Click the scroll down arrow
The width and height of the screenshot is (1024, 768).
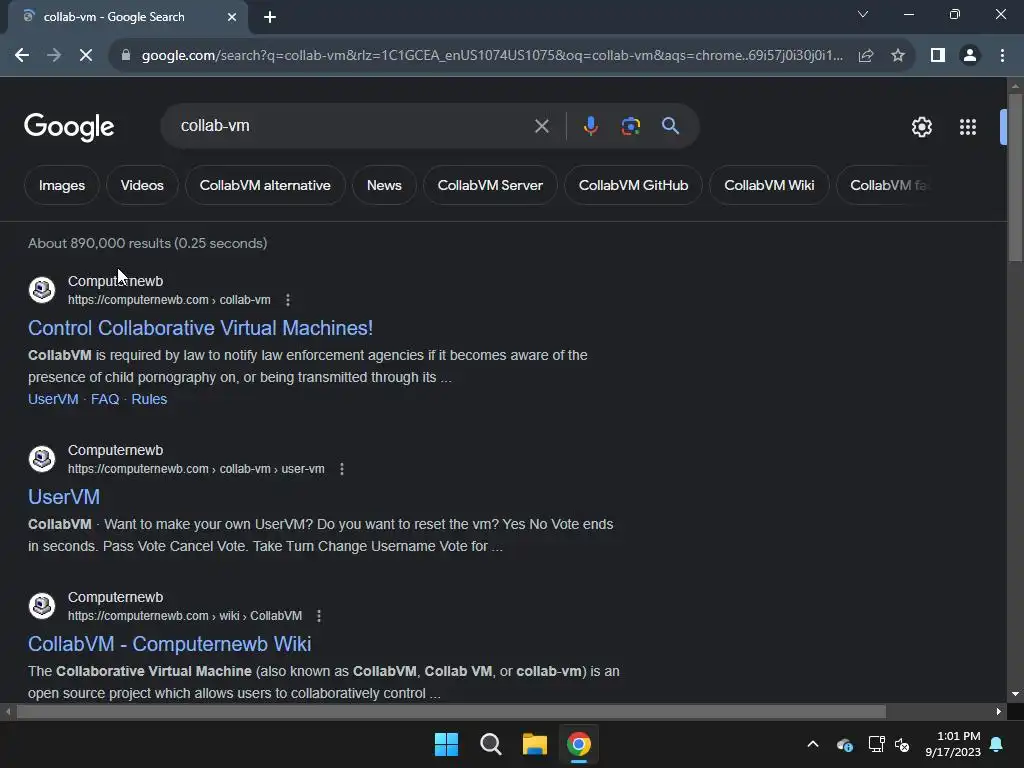1015,694
